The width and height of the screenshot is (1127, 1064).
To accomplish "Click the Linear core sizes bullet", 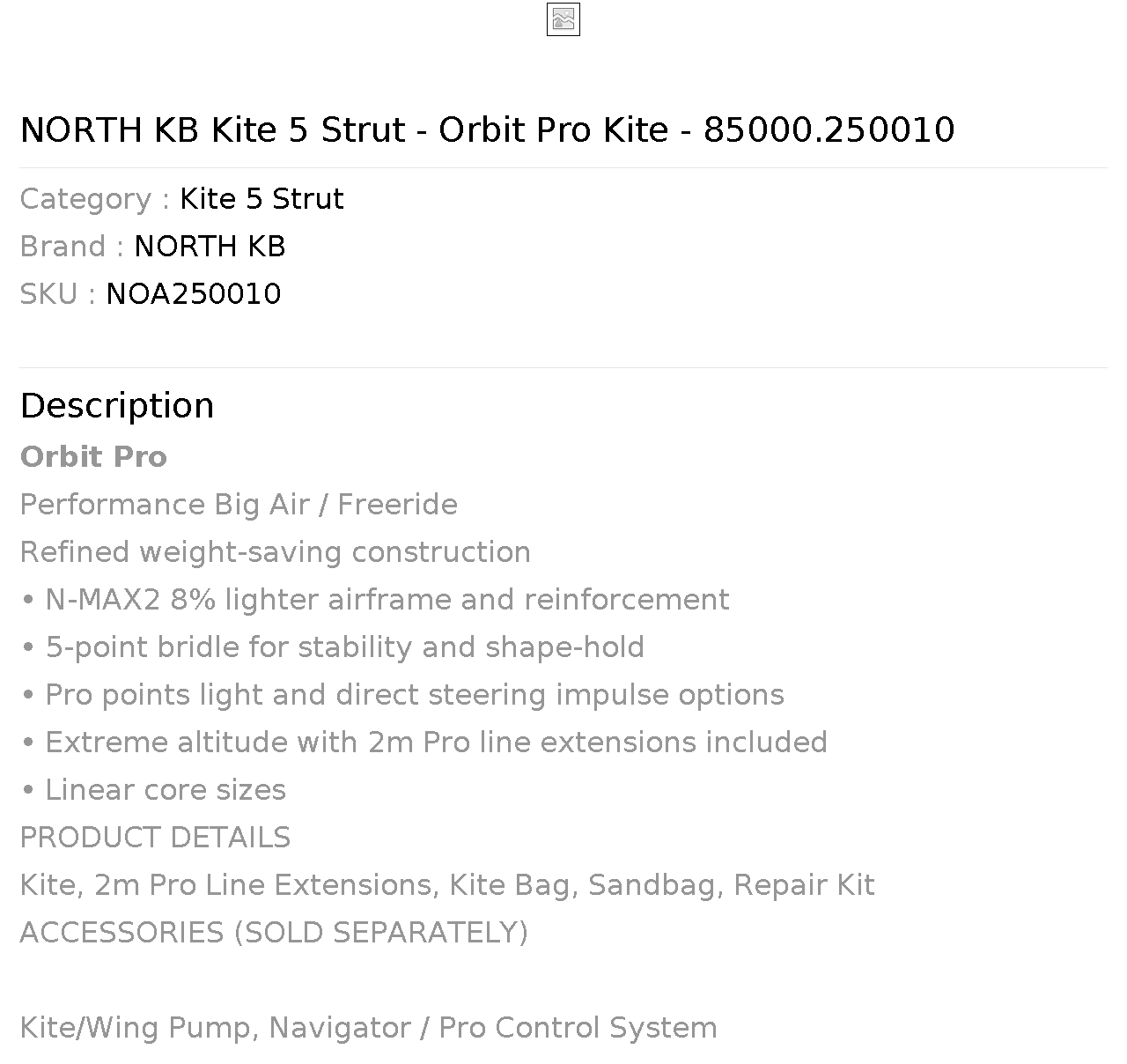I will click(153, 789).
